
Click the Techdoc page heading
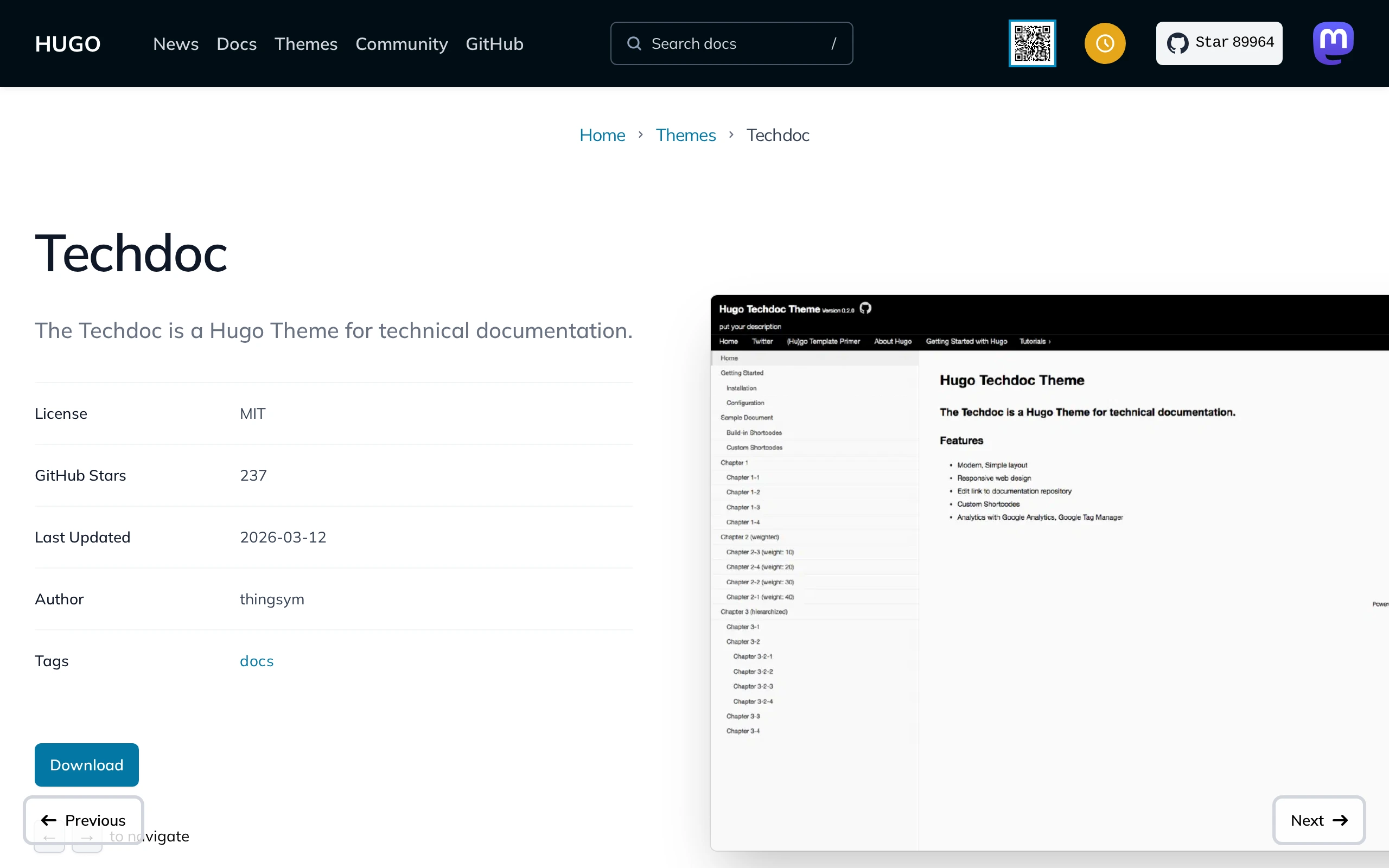tap(131, 253)
